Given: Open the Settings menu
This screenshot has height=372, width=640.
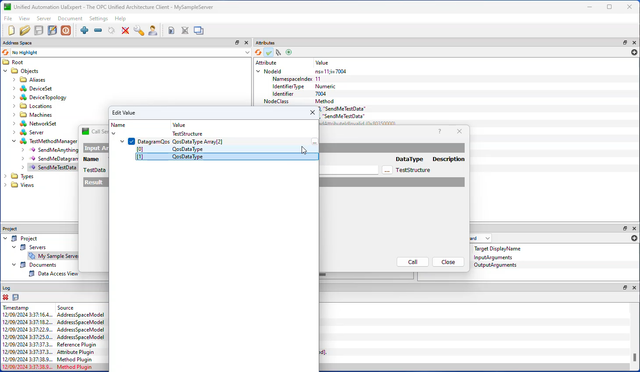Looking at the screenshot, I should [98, 18].
